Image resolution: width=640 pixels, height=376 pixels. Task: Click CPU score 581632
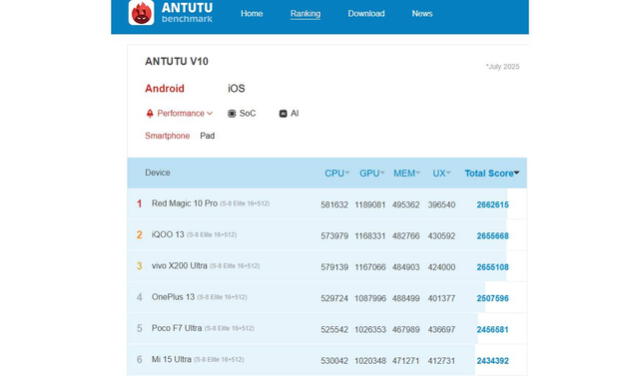tap(334, 205)
